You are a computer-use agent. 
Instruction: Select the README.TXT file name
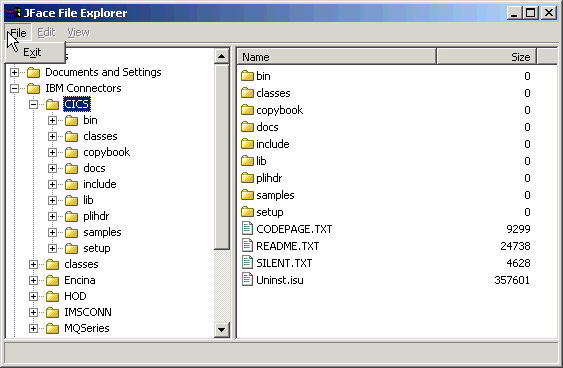pos(288,246)
